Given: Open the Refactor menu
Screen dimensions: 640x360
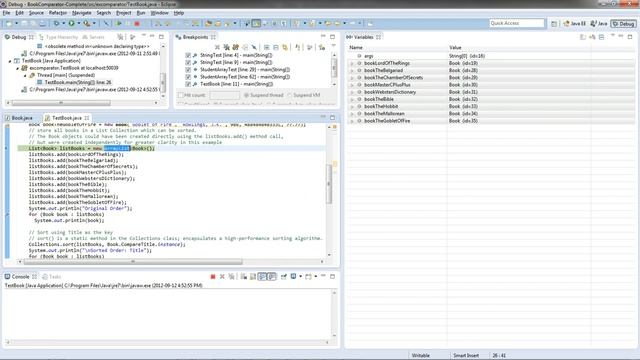Looking at the screenshot, I should pyautogui.click(x=58, y=13).
